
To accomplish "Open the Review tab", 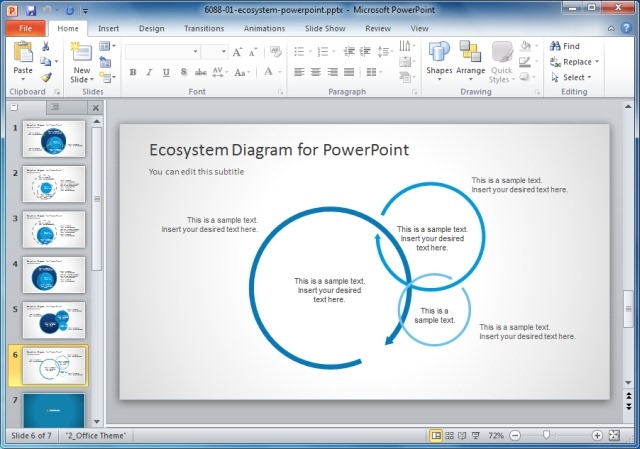I will (378, 28).
